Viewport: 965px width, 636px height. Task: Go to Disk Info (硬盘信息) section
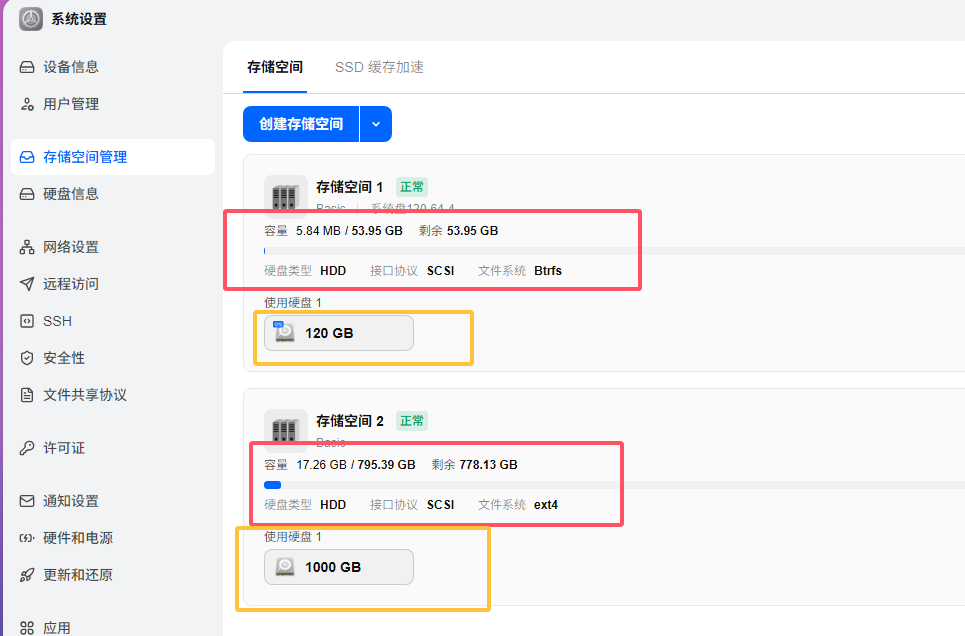[113, 194]
